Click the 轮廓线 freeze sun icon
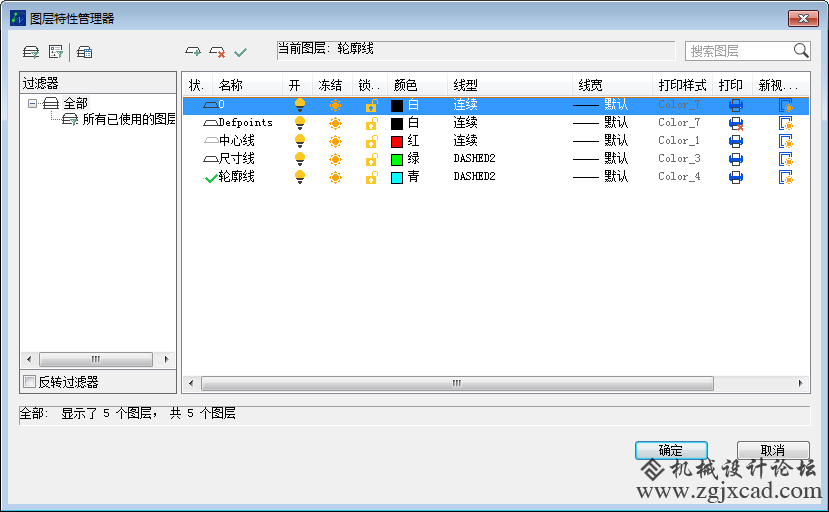Viewport: 829px width, 512px height. tap(335, 177)
